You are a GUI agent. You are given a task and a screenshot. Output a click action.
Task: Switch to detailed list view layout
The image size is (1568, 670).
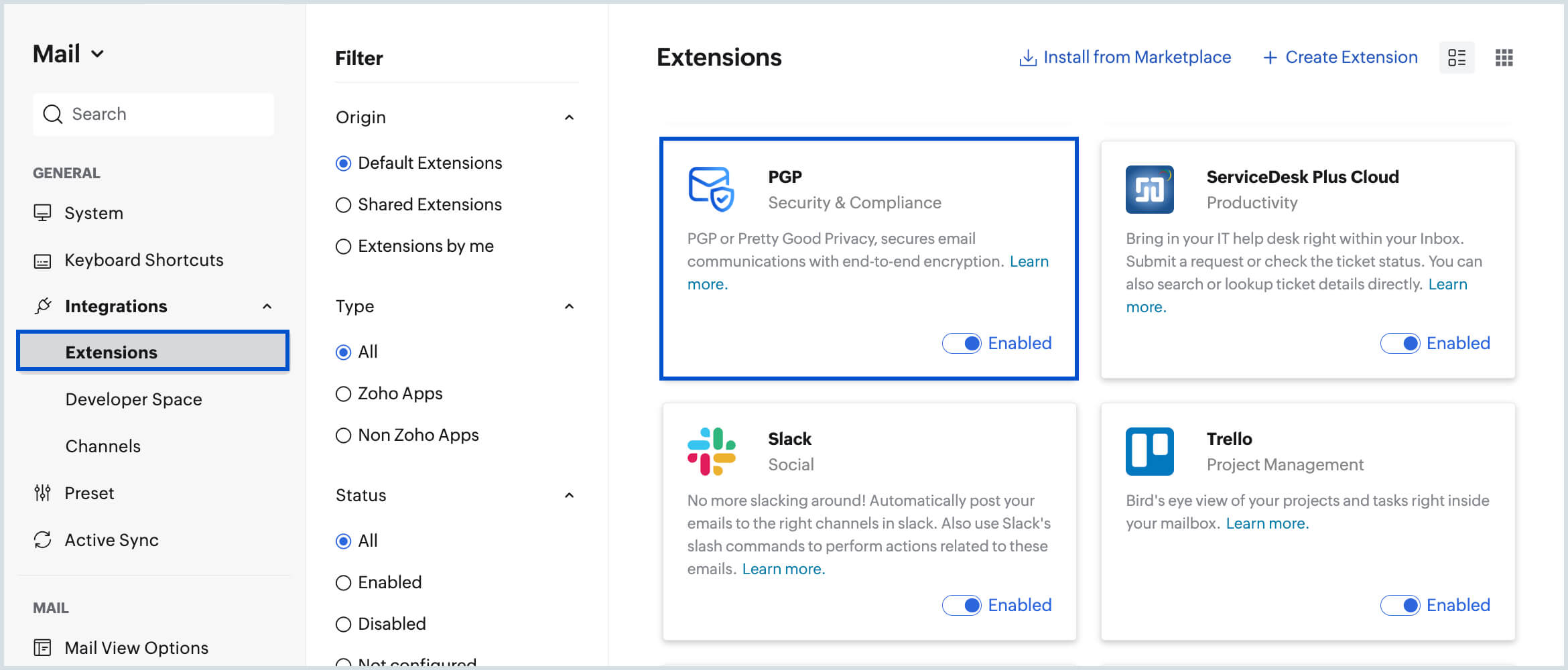pos(1457,58)
